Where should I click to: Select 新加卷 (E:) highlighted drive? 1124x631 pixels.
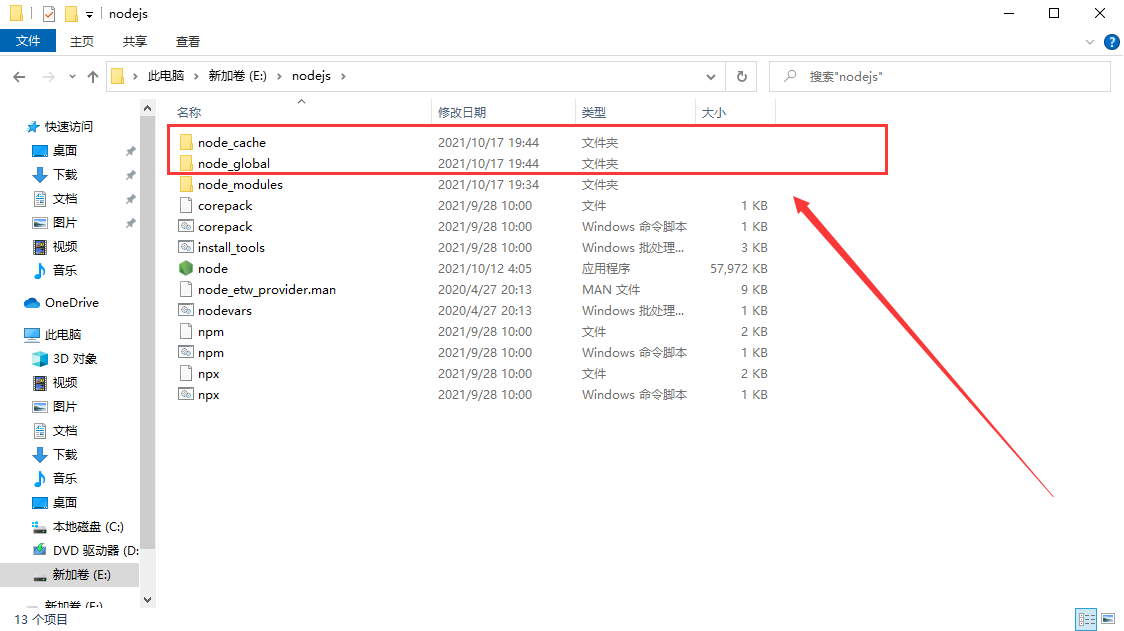click(70, 575)
